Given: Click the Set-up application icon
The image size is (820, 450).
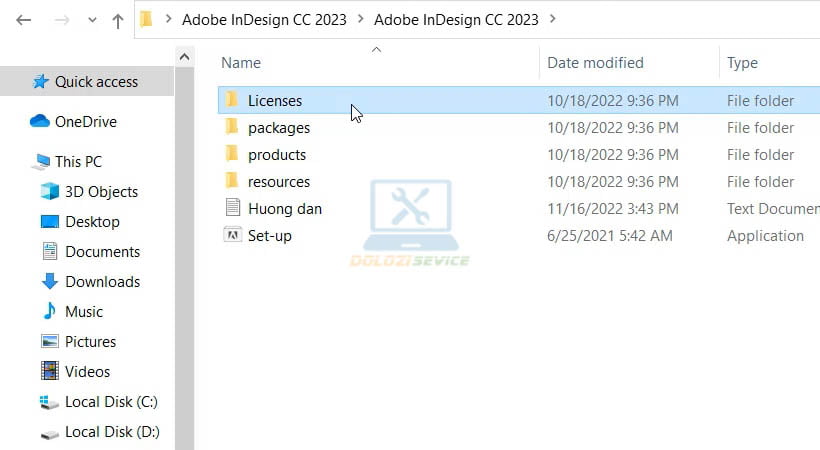Looking at the screenshot, I should [x=232, y=236].
